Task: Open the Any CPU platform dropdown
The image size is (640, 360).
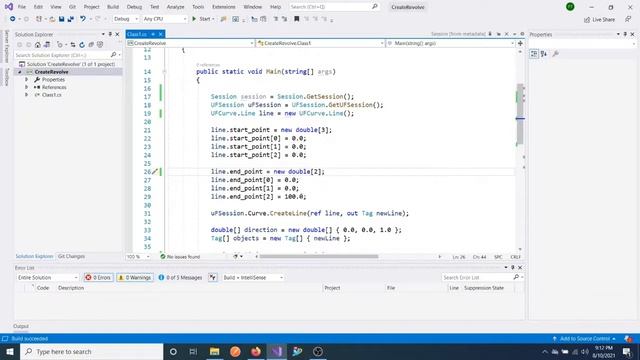Action: [x=164, y=19]
